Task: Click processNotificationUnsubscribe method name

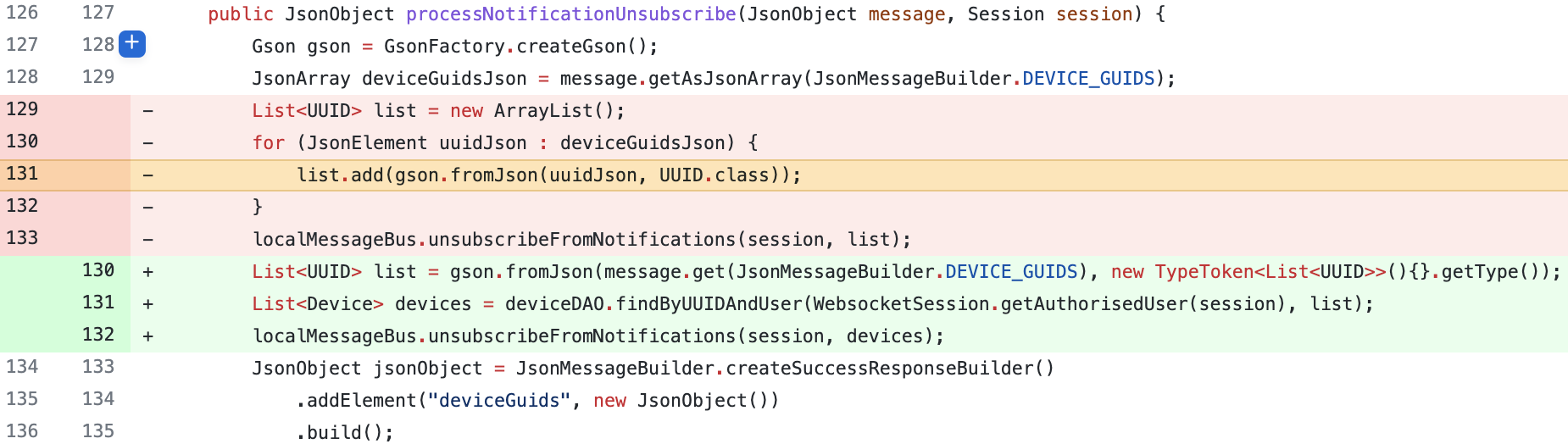Action: tap(571, 14)
